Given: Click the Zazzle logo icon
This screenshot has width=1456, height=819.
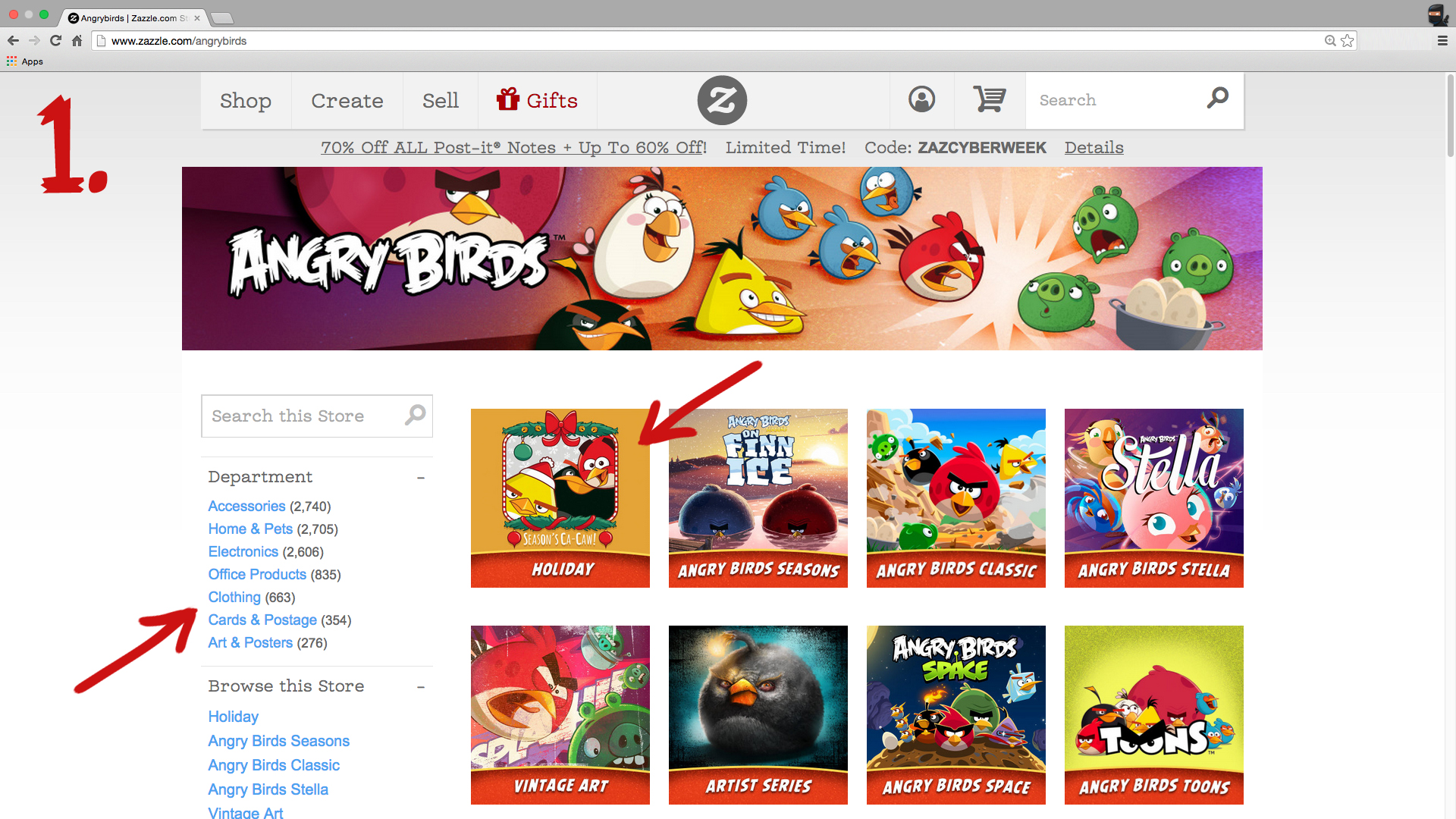Looking at the screenshot, I should (x=722, y=100).
